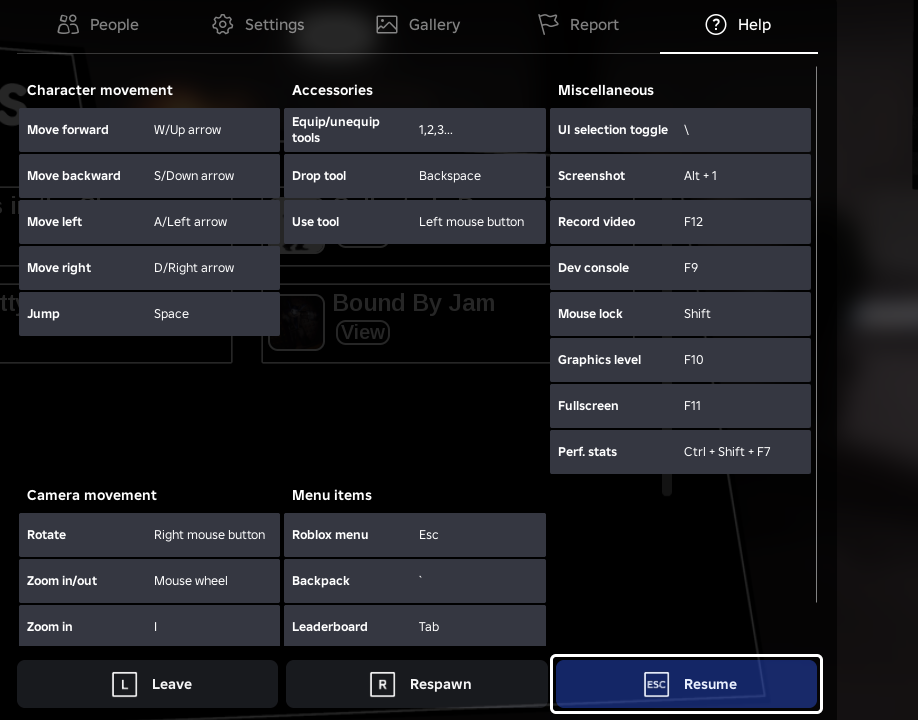Click the 'F10' key binding
This screenshot has height=720, width=918.
[x=693, y=359]
